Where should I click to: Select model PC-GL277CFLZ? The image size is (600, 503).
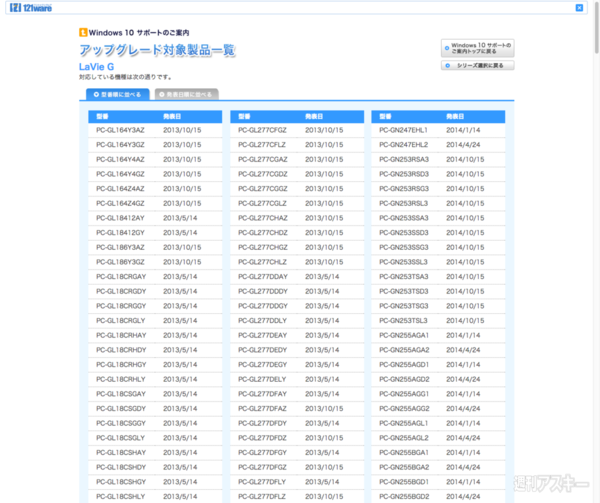coord(262,145)
